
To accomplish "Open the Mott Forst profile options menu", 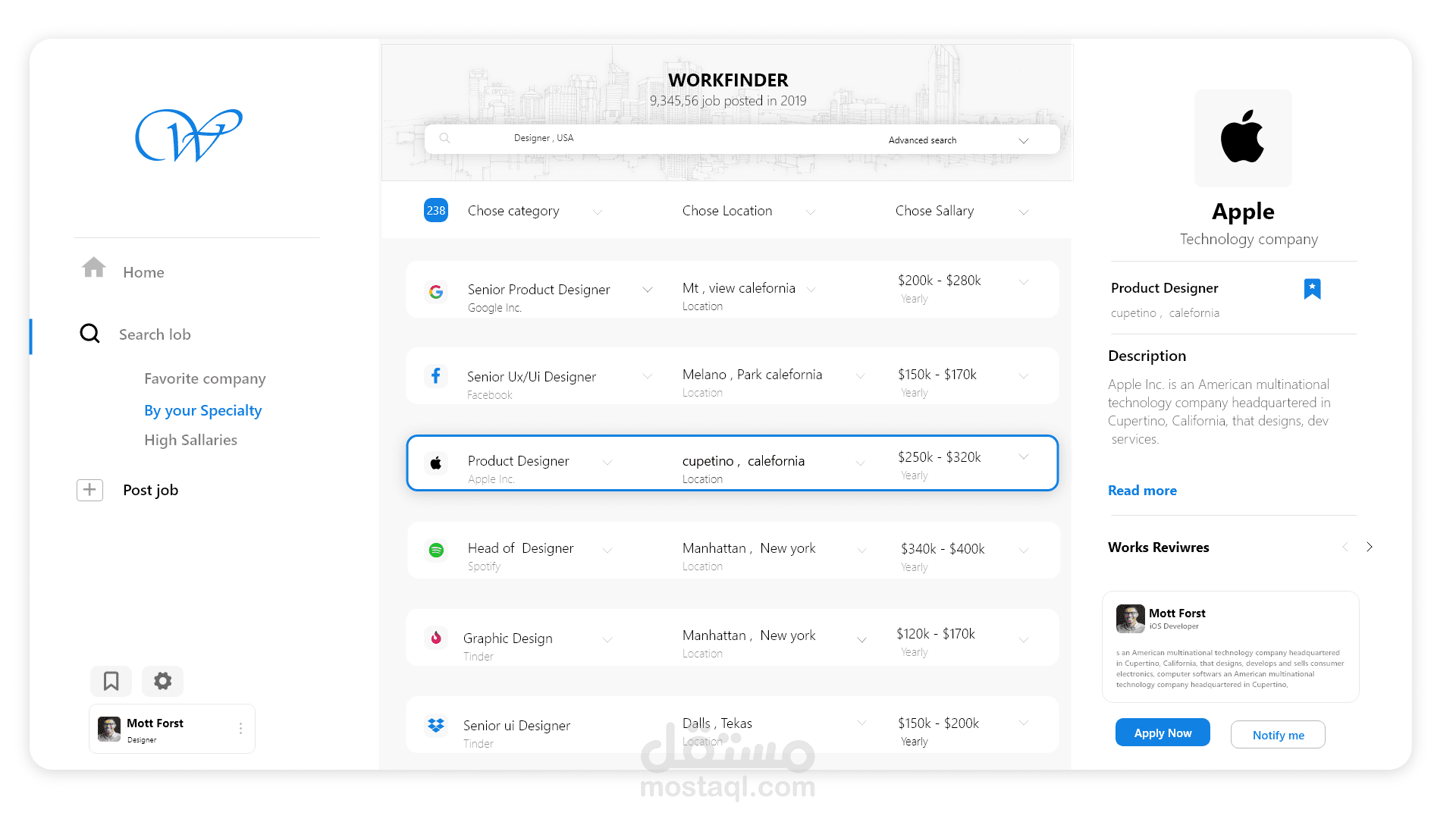I will (240, 729).
